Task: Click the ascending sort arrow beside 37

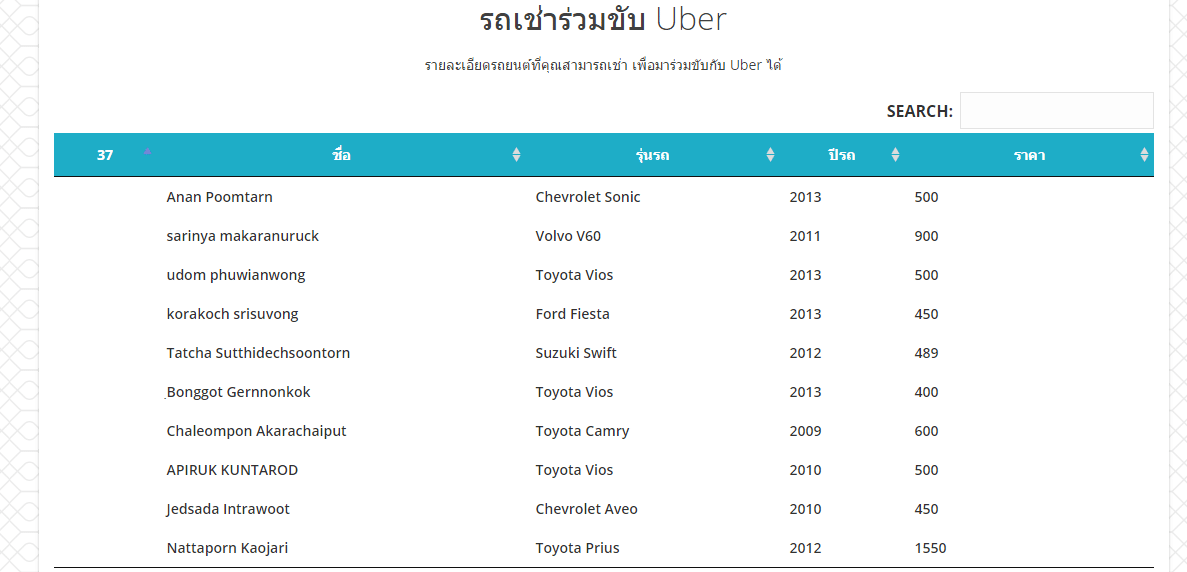Action: coord(148,151)
